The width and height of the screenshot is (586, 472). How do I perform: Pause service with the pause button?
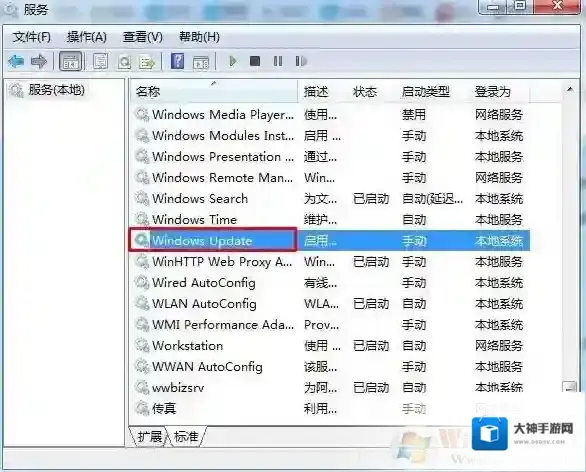click(278, 61)
